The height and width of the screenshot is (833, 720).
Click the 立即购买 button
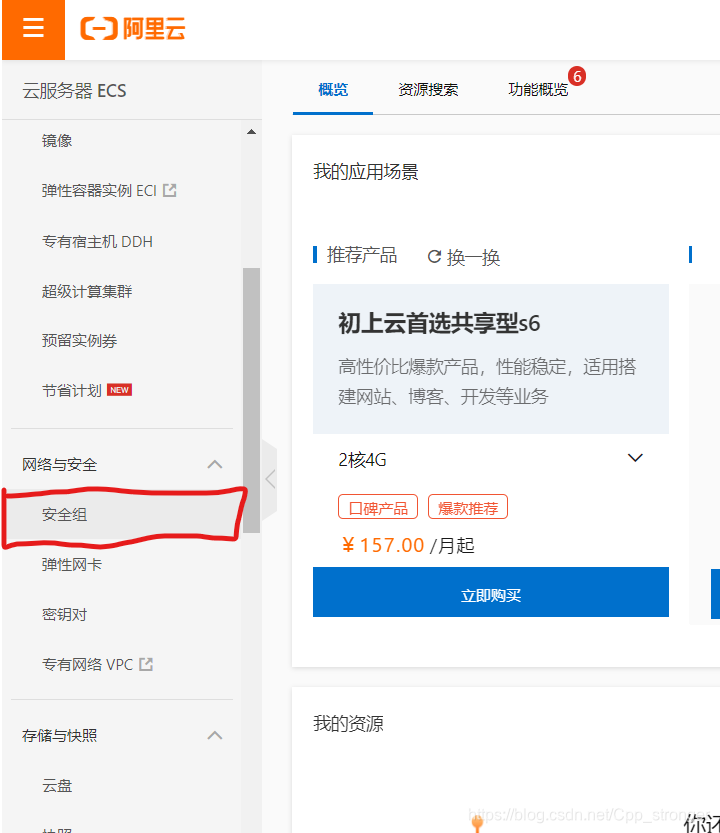pos(490,592)
